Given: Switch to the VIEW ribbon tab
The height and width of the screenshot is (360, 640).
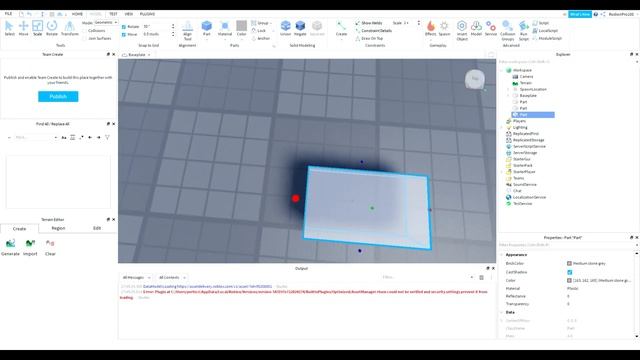Looking at the screenshot, I should pyautogui.click(x=129, y=14).
